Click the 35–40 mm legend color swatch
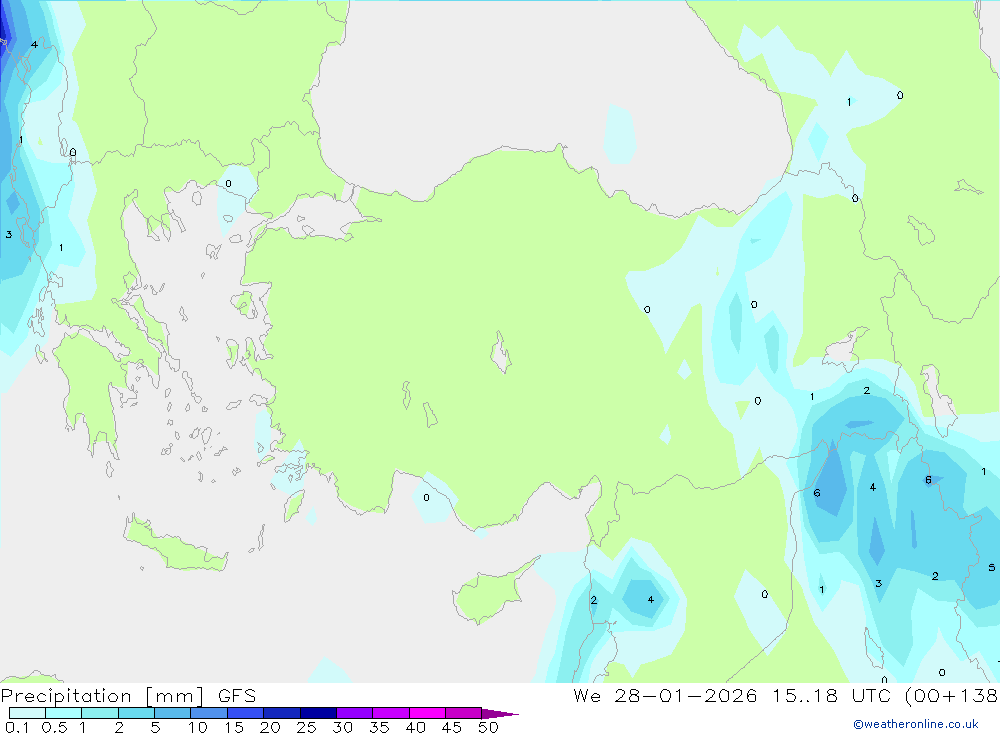Screen dimensions: 1000x733 (391, 713)
